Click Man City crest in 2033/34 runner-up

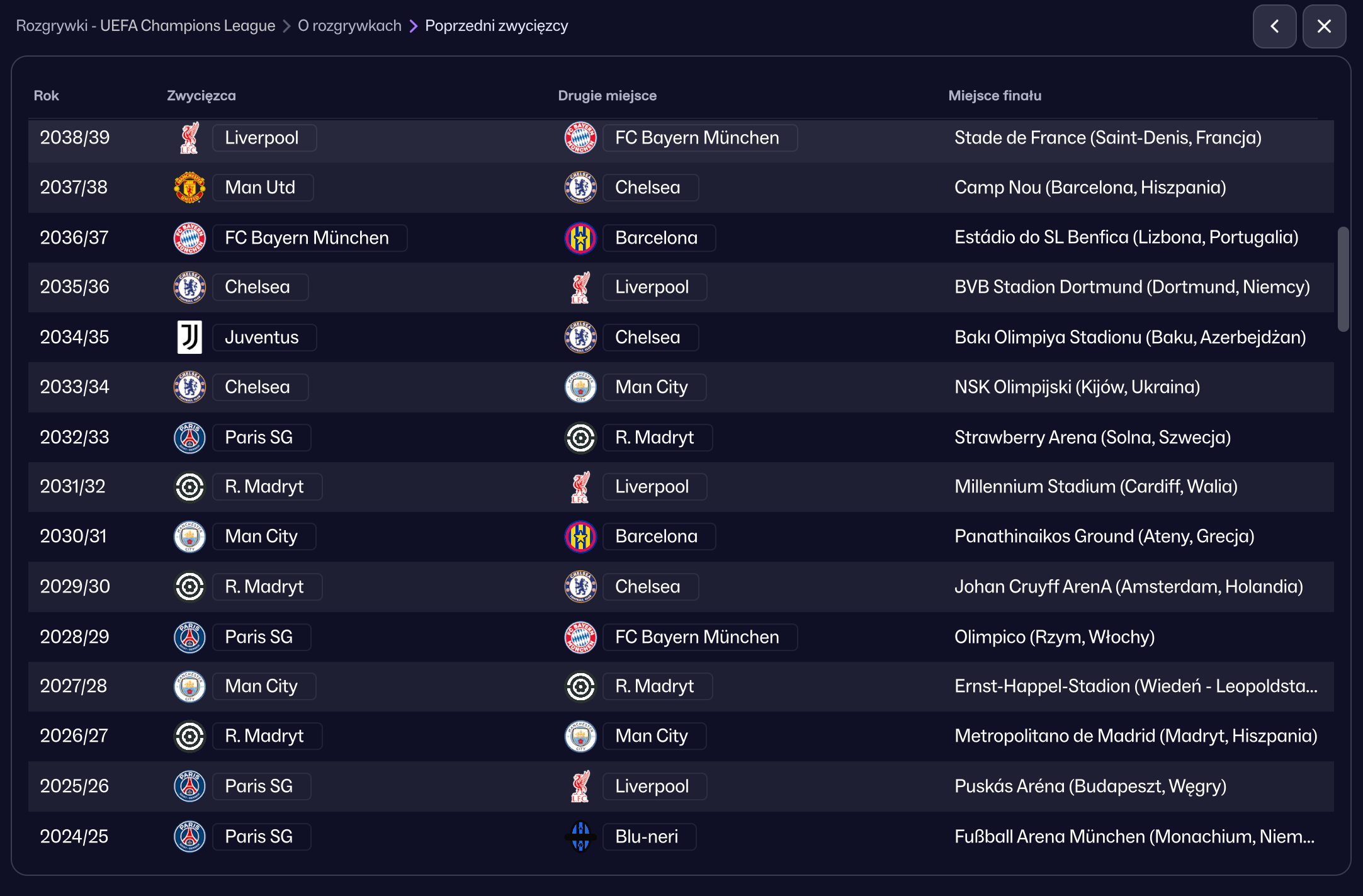click(x=580, y=387)
